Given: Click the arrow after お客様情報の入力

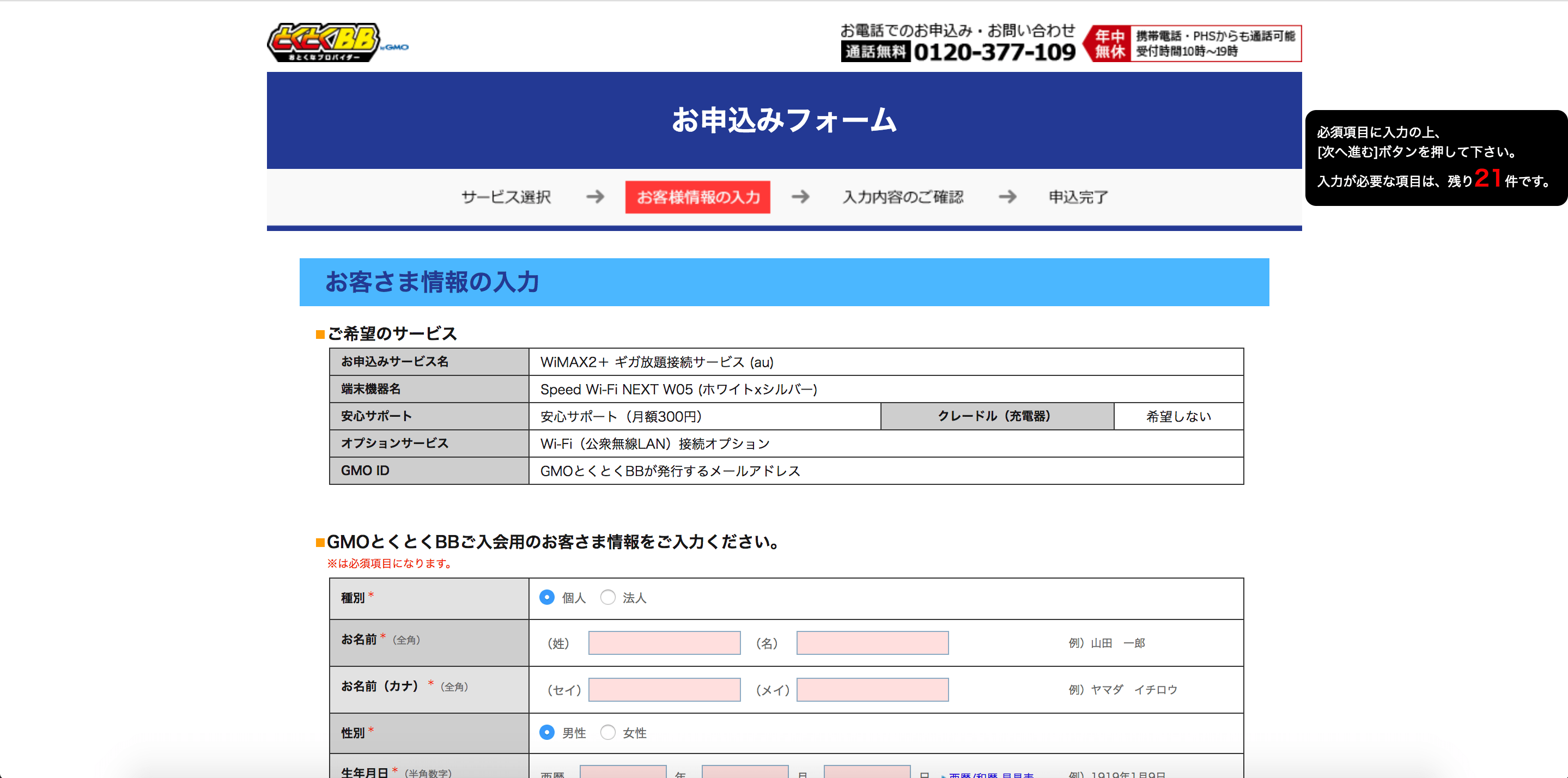Looking at the screenshot, I should [x=800, y=197].
